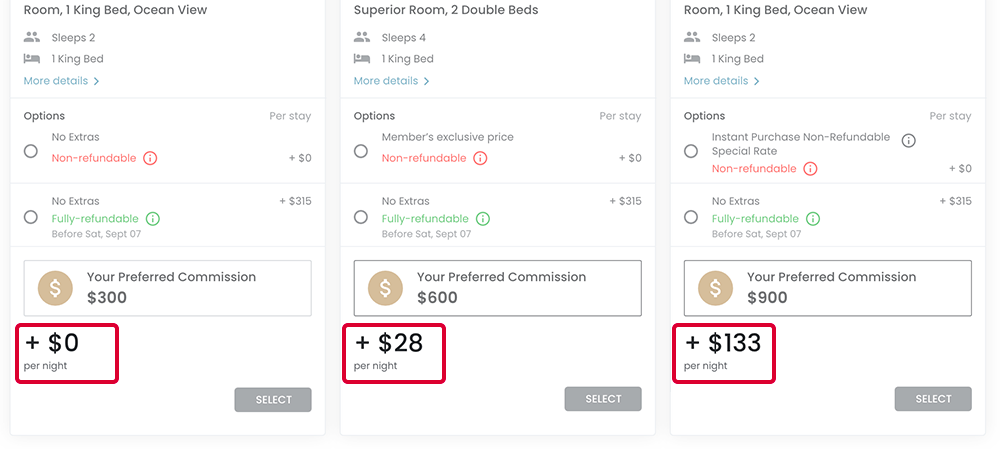Click red info icon in first card's Non-refundable option
Viewport: 1000px width, 449px height.
click(x=151, y=158)
